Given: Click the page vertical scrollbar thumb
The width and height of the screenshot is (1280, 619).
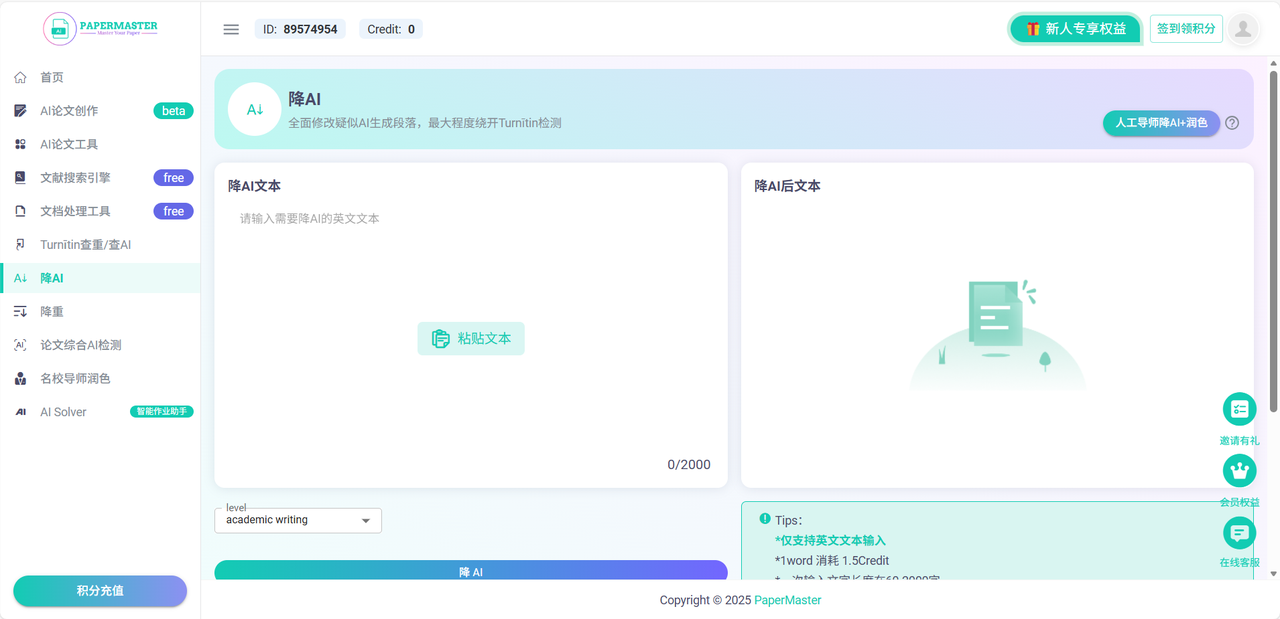Looking at the screenshot, I should pos(1273,240).
